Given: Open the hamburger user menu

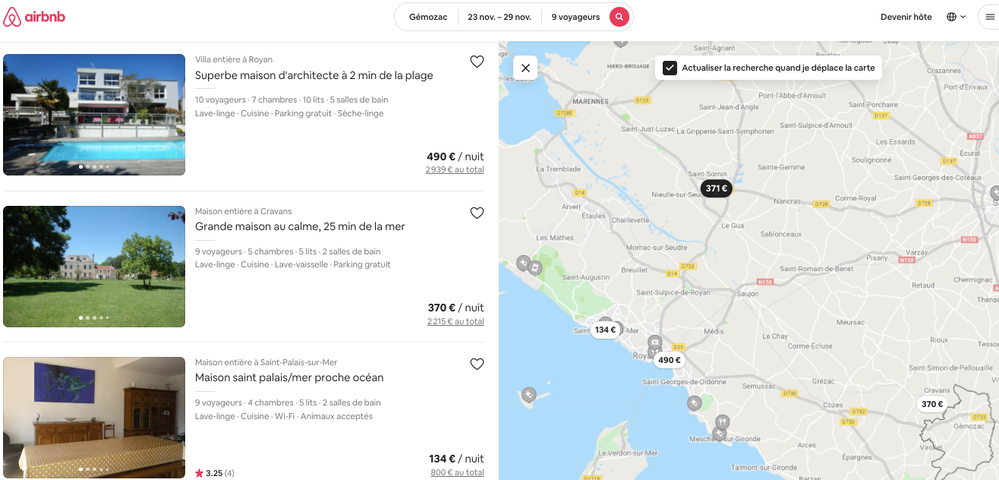Looking at the screenshot, I should 990,17.
